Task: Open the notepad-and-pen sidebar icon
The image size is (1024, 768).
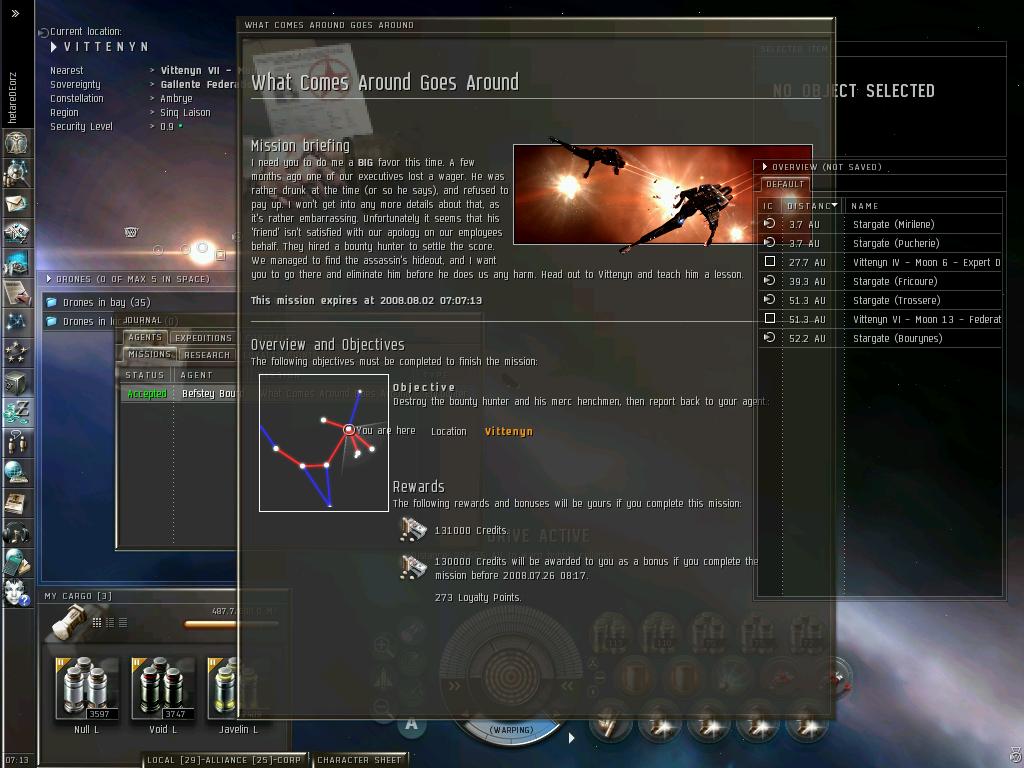Action: [16, 293]
